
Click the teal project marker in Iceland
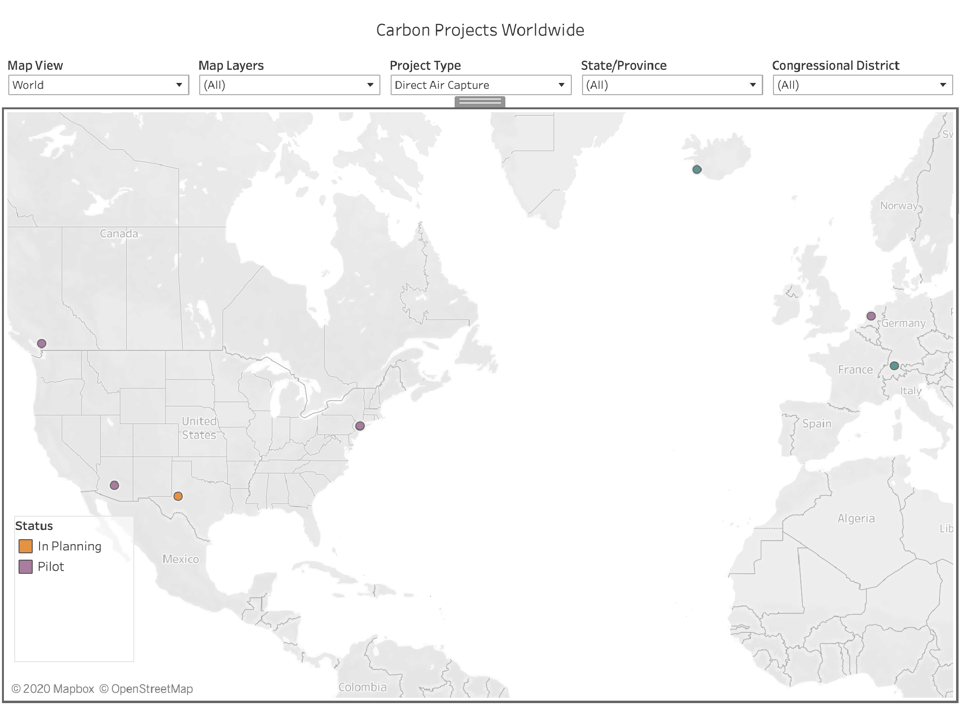(x=697, y=169)
